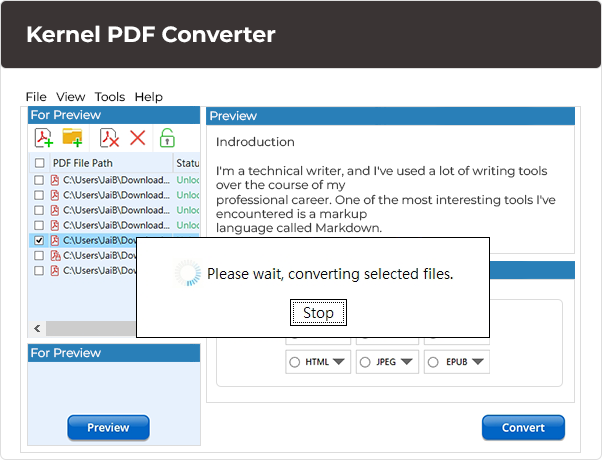Click the Remove PDF file icon
Viewport: 602px width, 460px height.
tap(109, 138)
